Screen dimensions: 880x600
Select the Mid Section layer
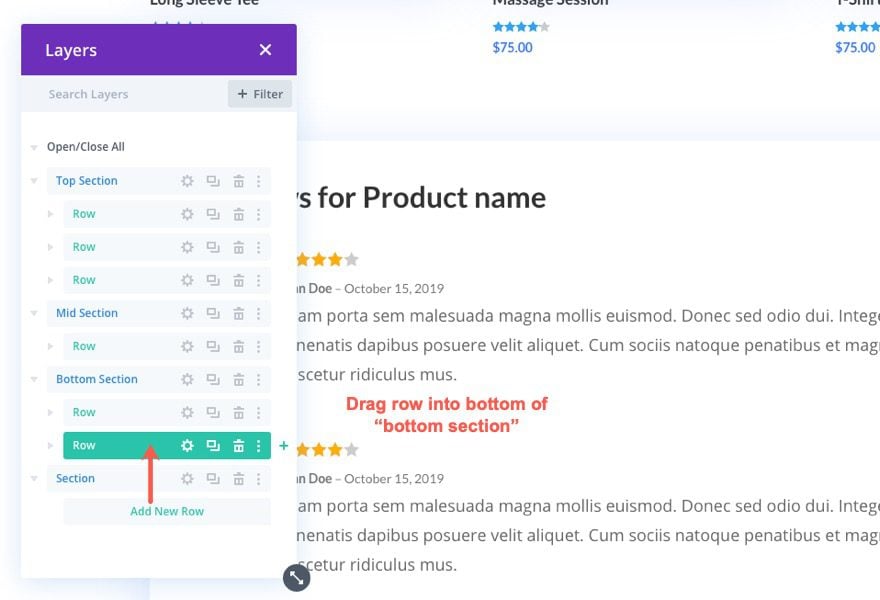pos(87,313)
